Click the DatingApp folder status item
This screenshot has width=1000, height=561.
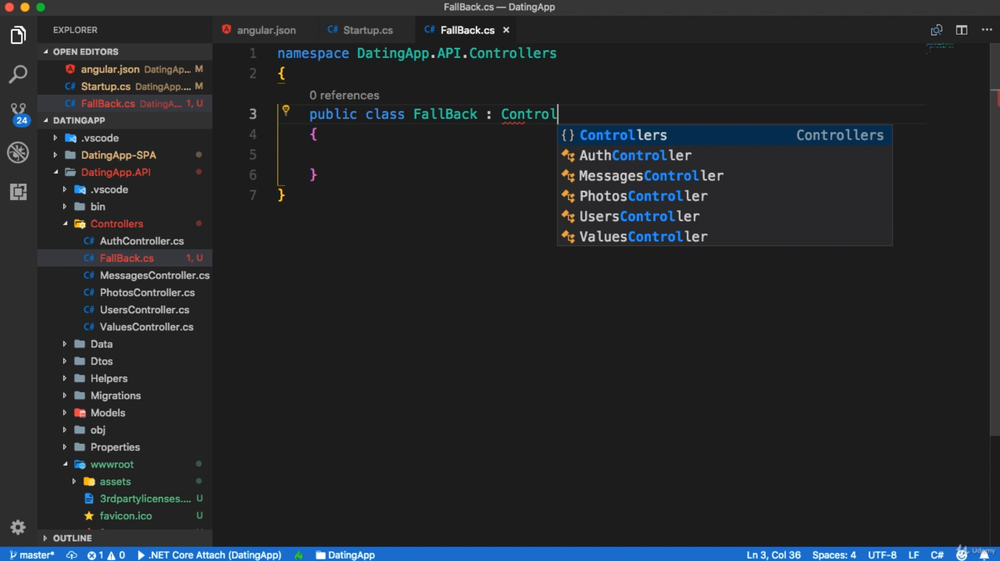pyautogui.click(x=345, y=555)
